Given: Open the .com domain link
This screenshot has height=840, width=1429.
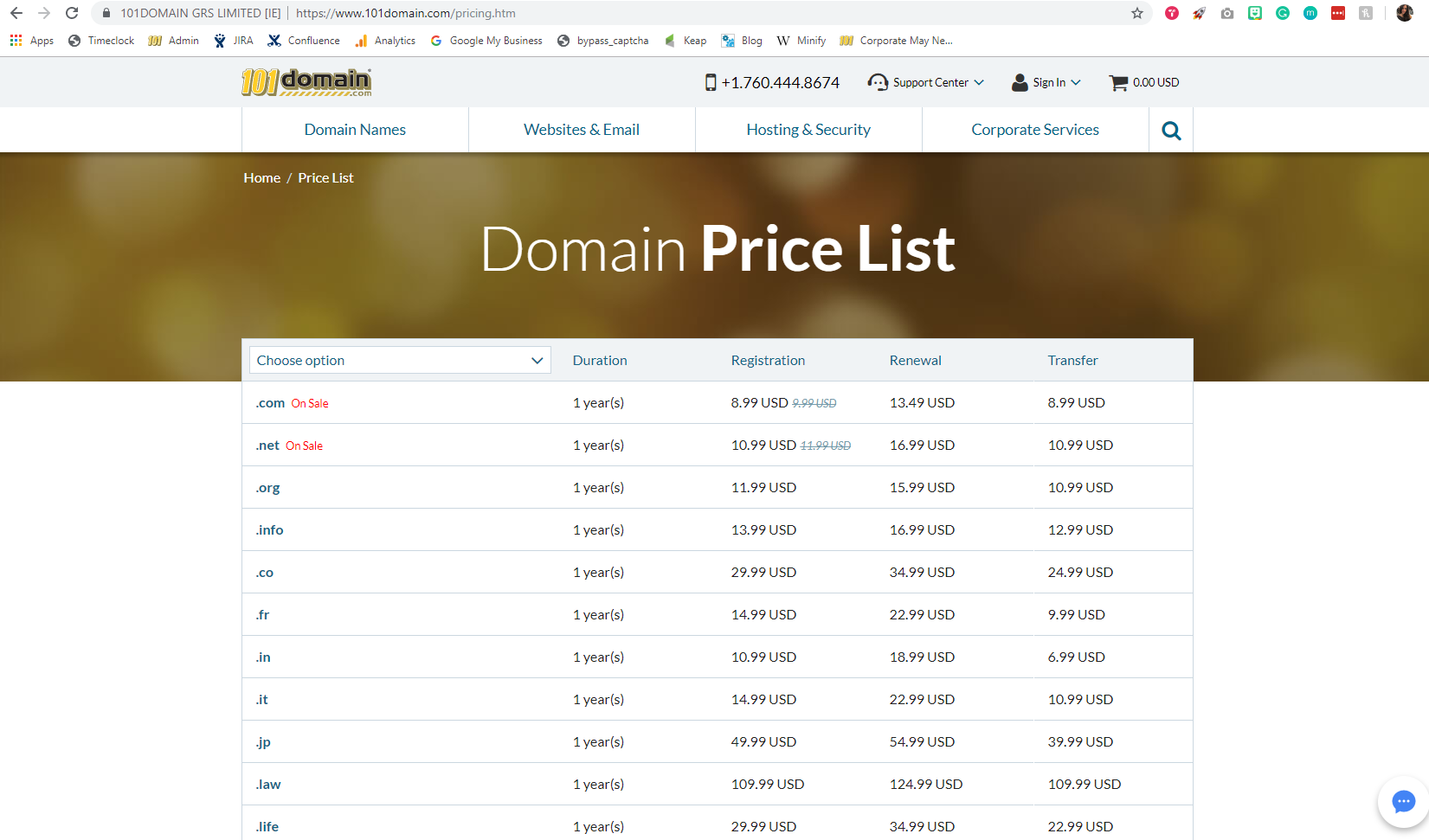Looking at the screenshot, I should [x=270, y=403].
